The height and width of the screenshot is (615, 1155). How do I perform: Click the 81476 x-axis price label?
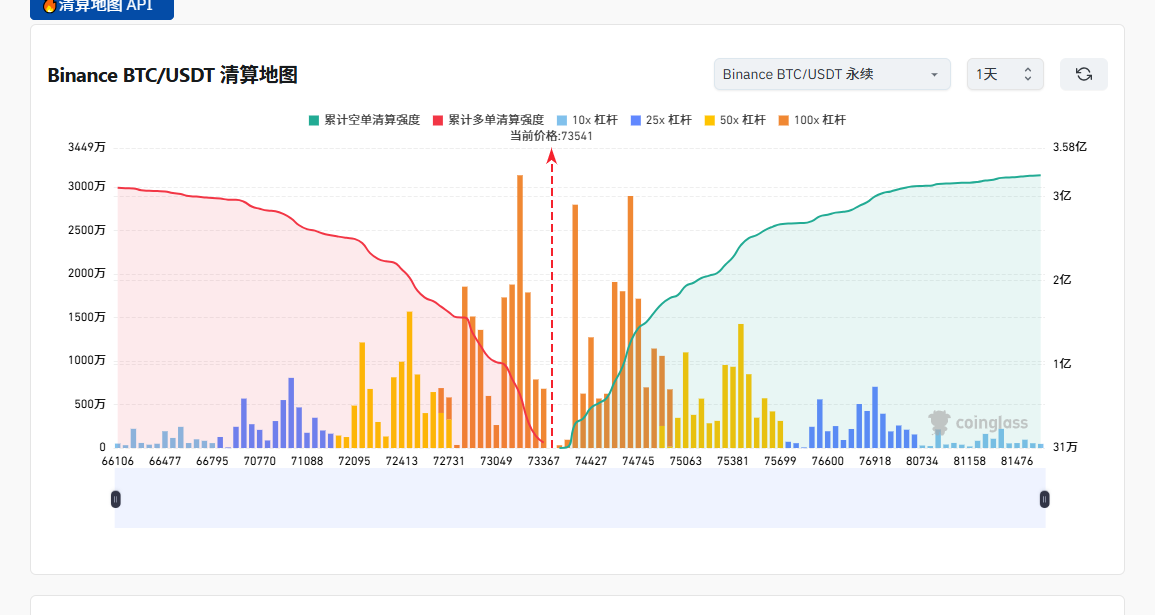[1017, 461]
